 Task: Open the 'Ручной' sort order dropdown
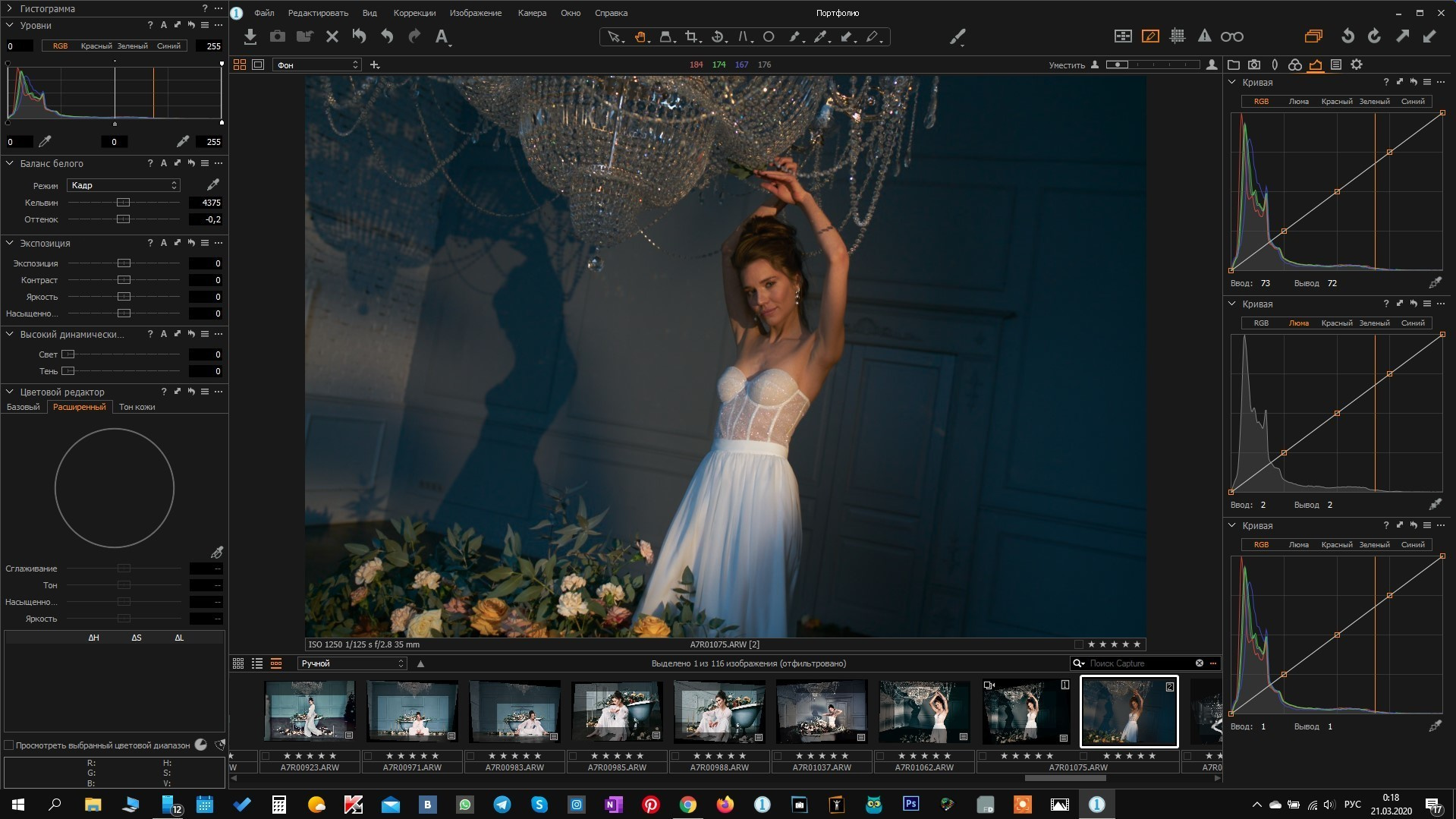(x=352, y=663)
